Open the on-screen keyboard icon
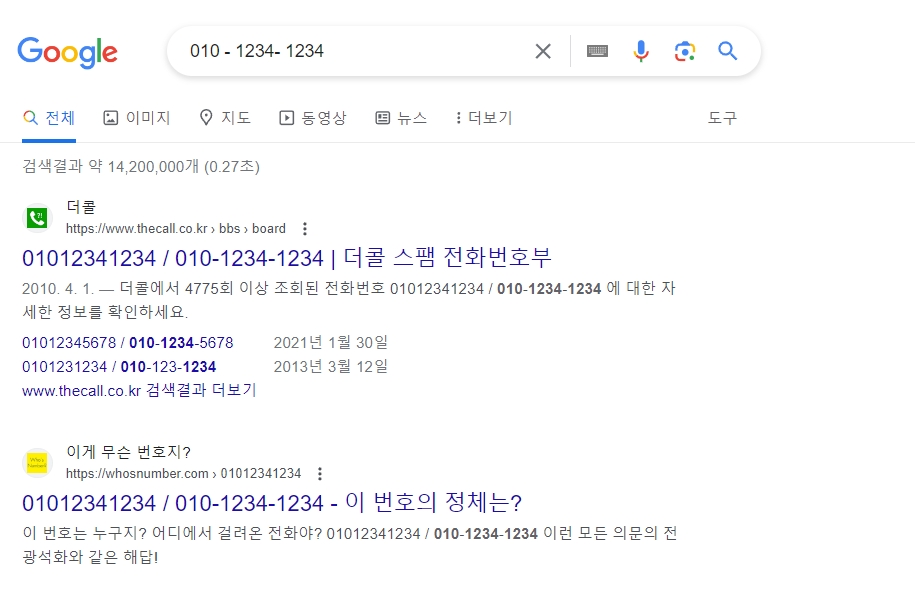 597,50
